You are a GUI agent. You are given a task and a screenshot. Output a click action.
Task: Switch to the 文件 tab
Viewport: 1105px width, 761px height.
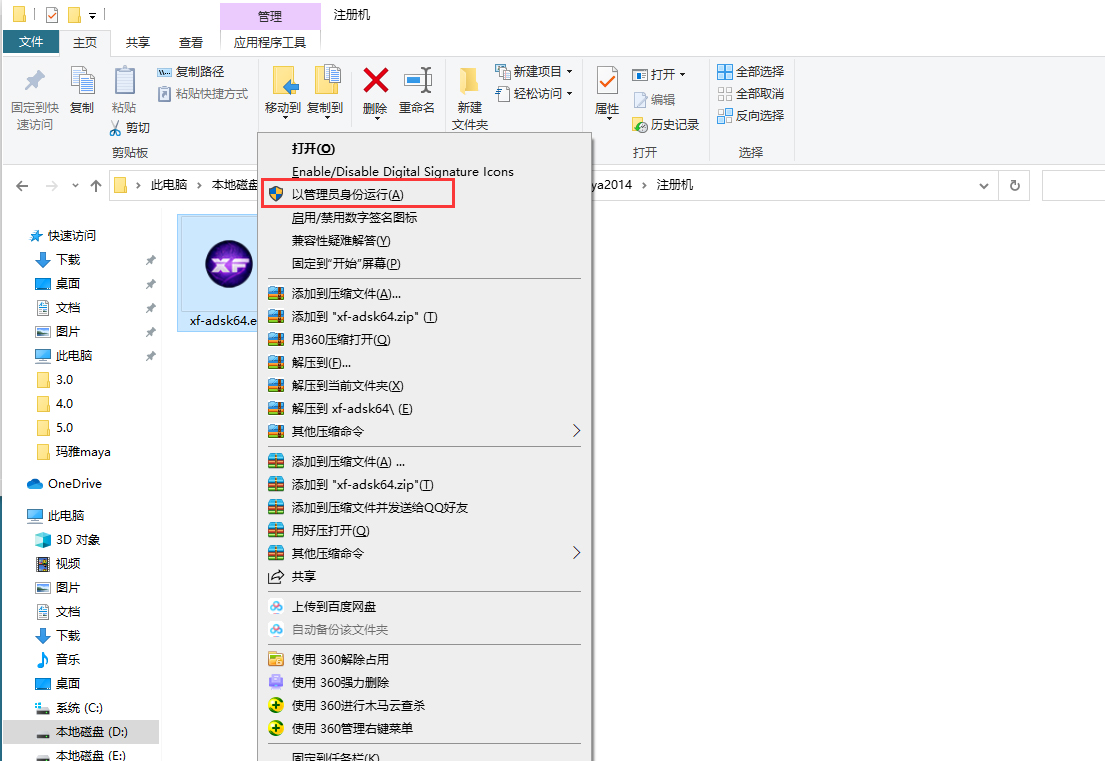[x=30, y=42]
